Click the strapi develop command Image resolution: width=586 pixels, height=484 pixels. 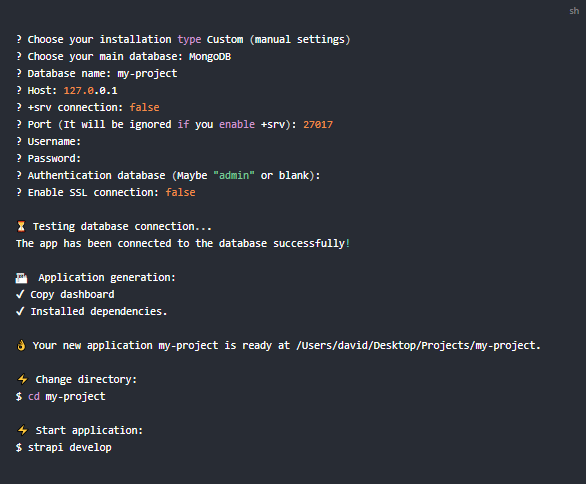pyautogui.click(x=70, y=447)
